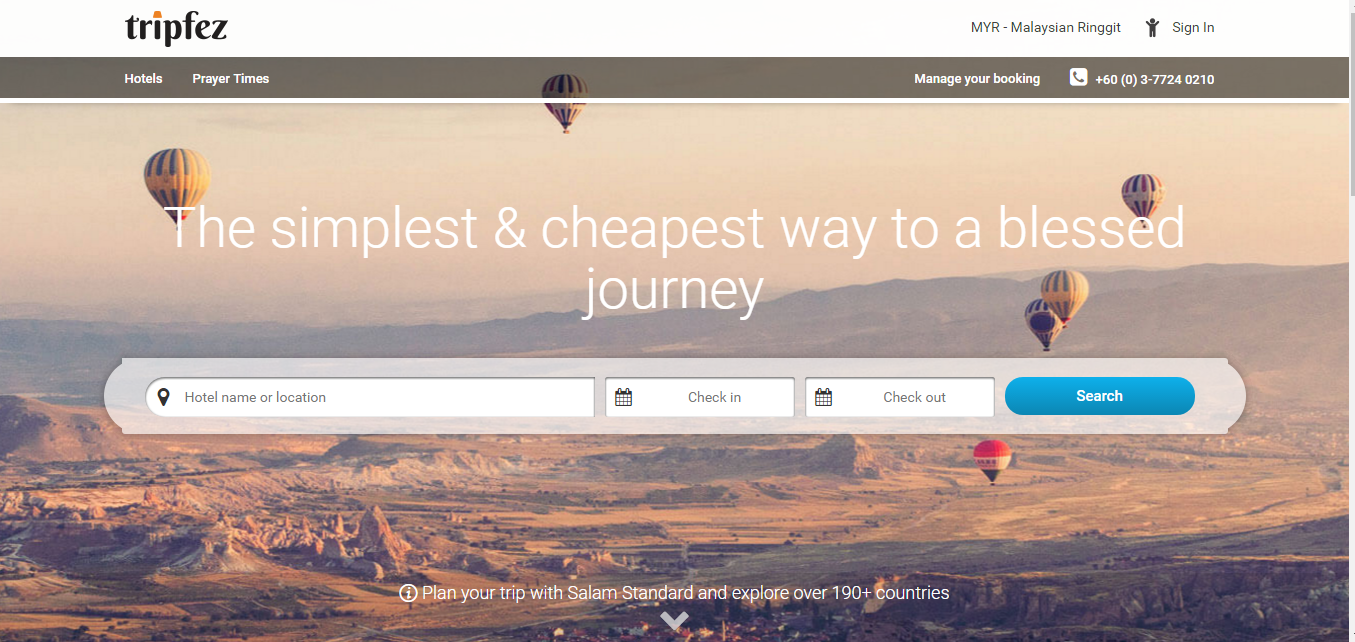The height and width of the screenshot is (642, 1355).
Task: Click the location pin icon in search box
Action: 164,397
